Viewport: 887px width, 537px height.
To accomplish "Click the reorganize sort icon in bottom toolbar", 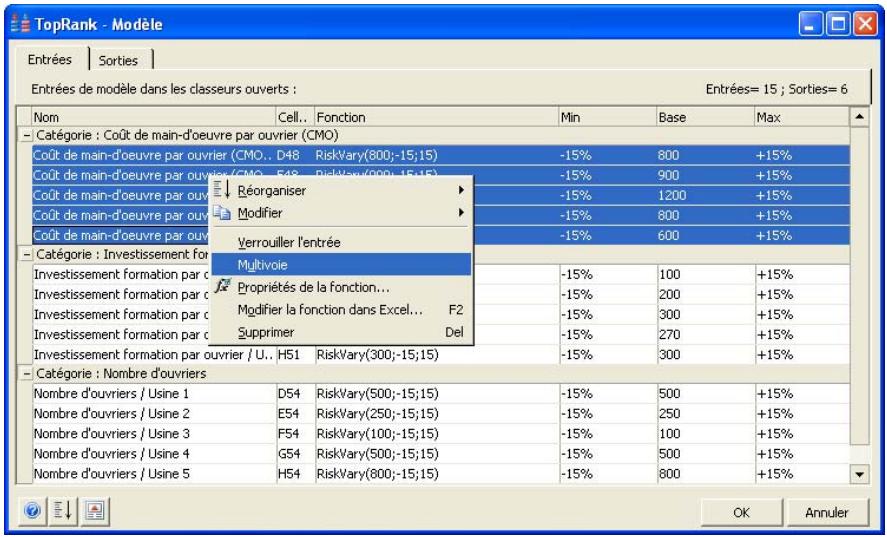I will tap(63, 511).
